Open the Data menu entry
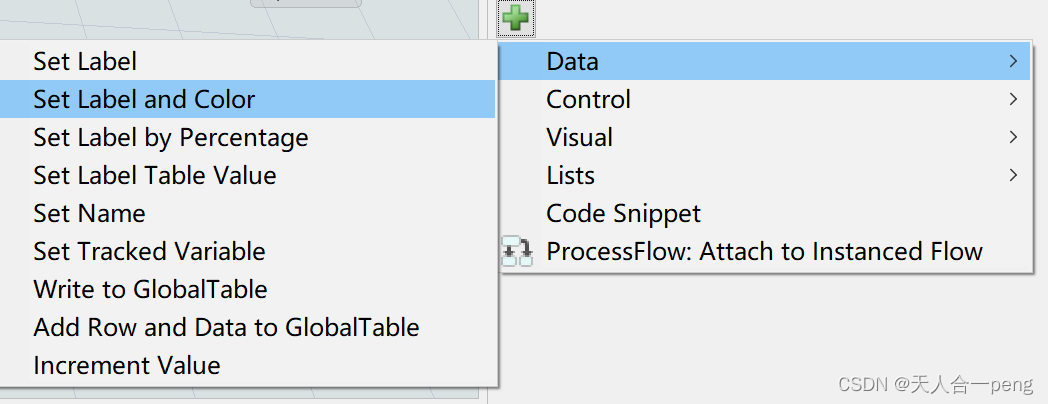The image size is (1048, 404). point(572,62)
